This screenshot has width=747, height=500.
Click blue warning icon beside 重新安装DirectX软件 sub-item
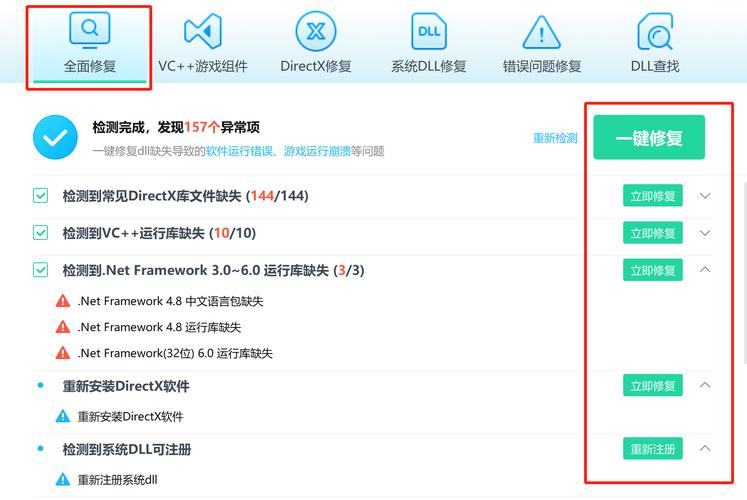63,416
